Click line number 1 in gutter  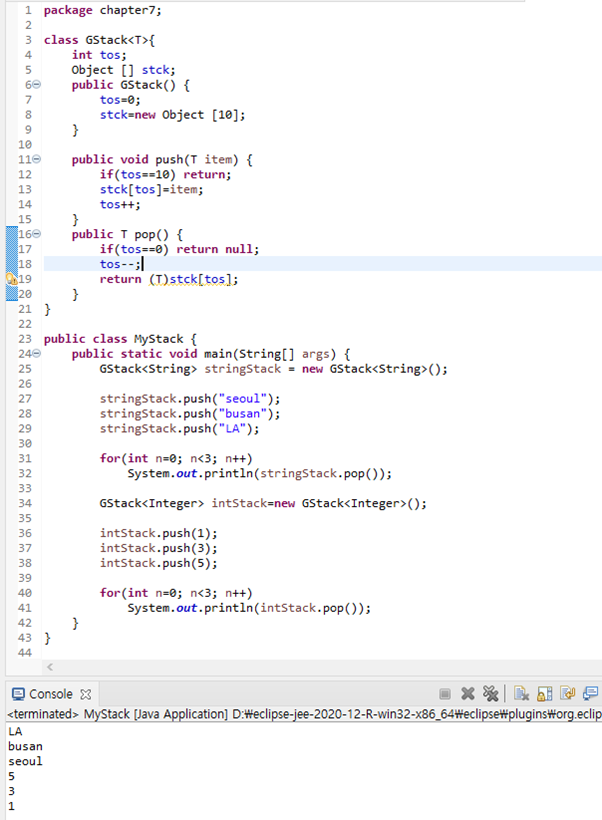(x=28, y=10)
